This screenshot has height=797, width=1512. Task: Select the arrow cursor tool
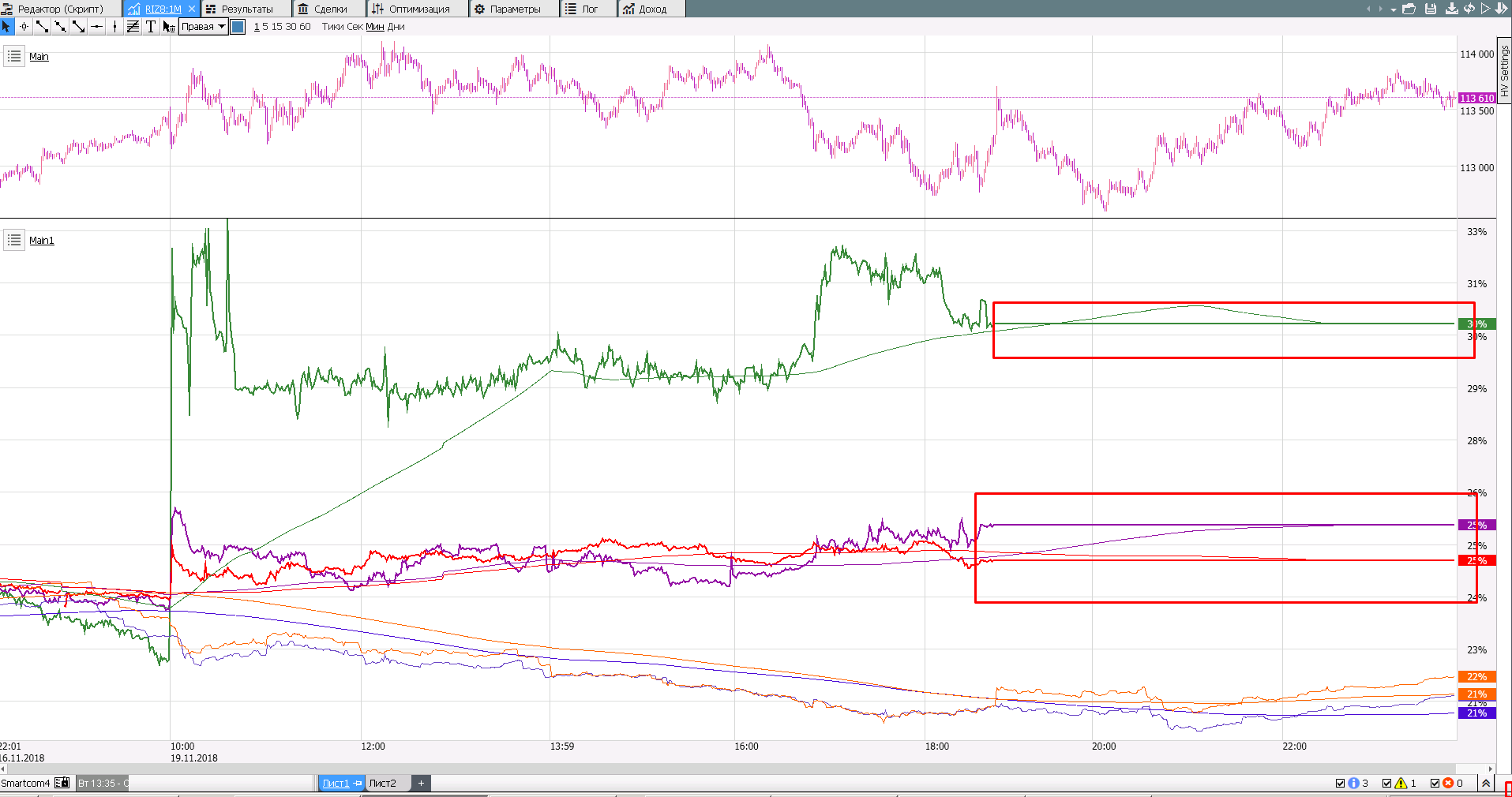coord(7,27)
